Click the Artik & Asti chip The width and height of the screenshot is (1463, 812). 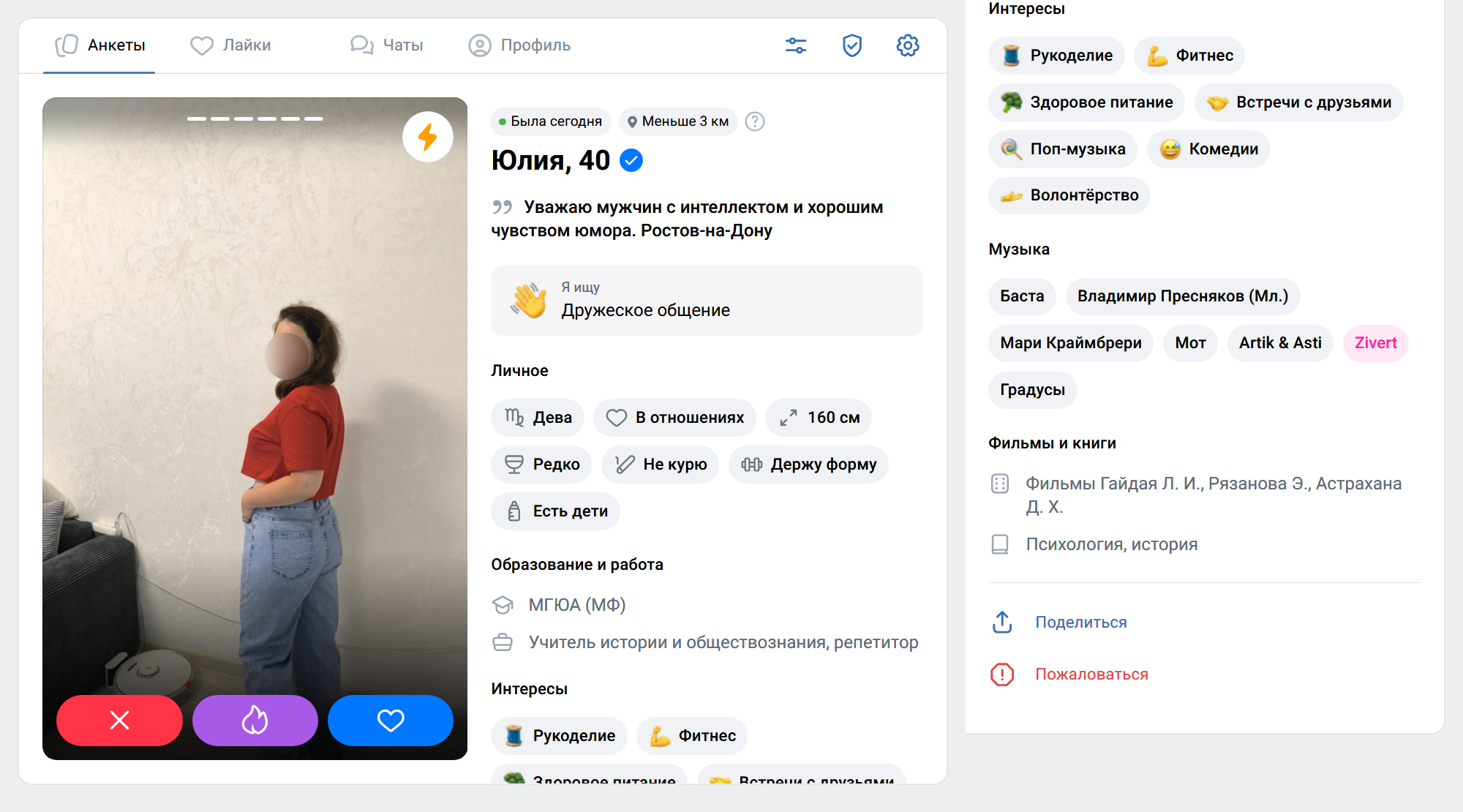[x=1280, y=343]
